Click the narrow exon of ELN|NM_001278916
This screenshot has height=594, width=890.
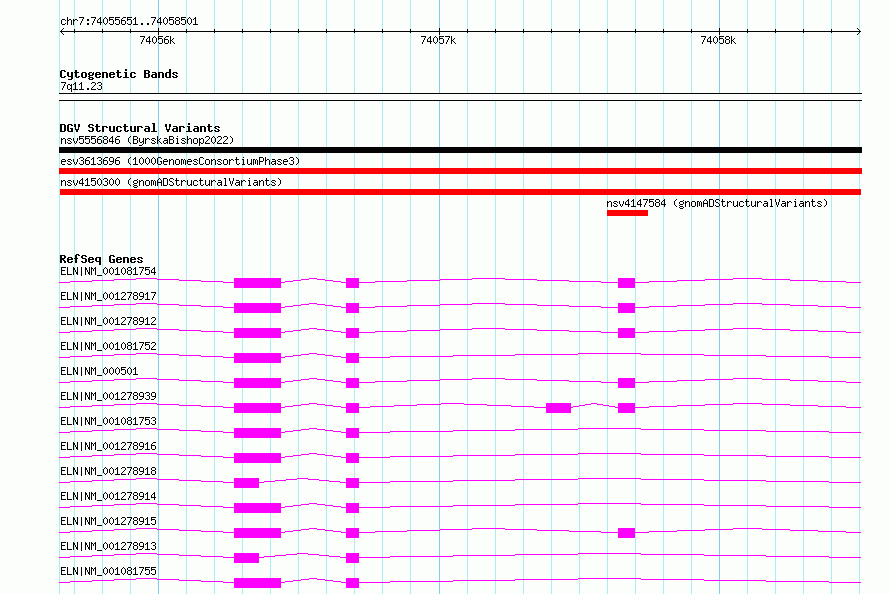pos(352,458)
